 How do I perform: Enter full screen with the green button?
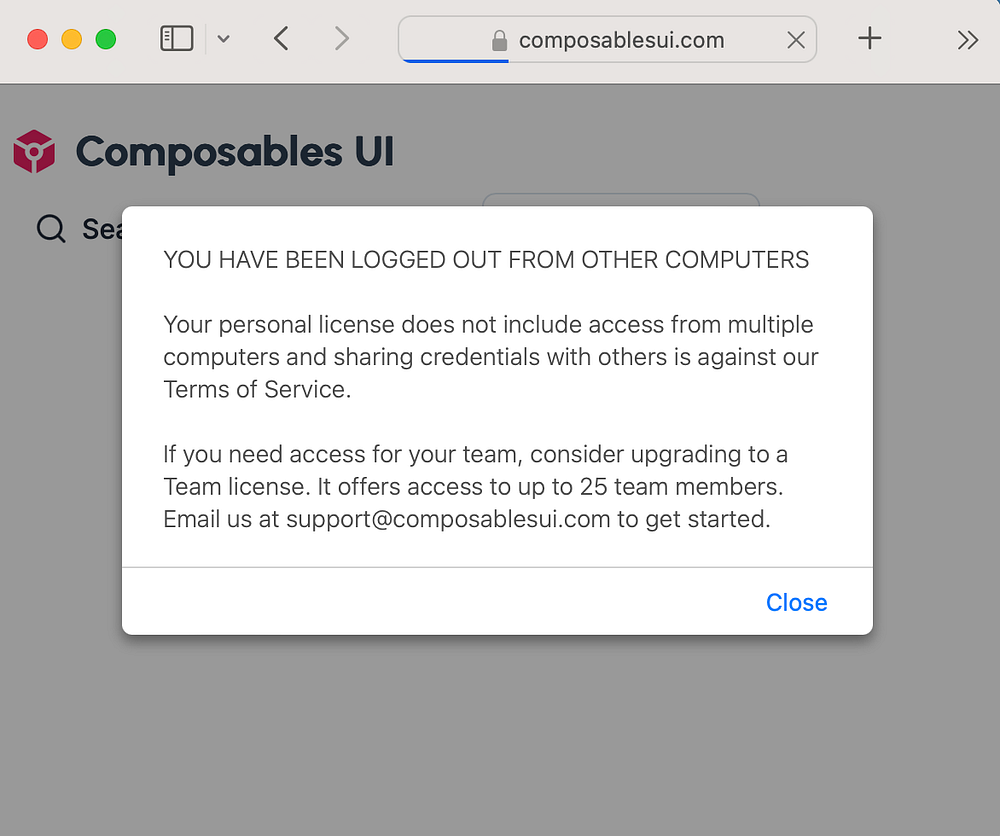[105, 39]
